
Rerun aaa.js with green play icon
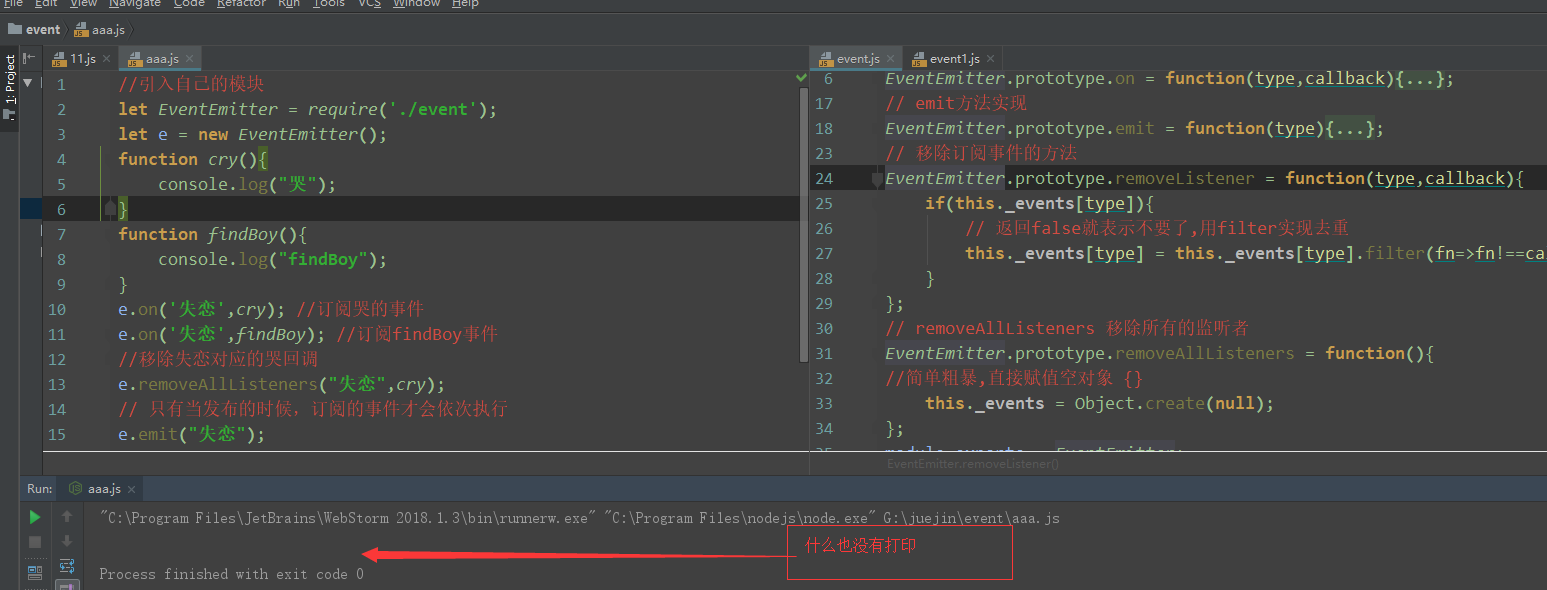pyautogui.click(x=35, y=517)
